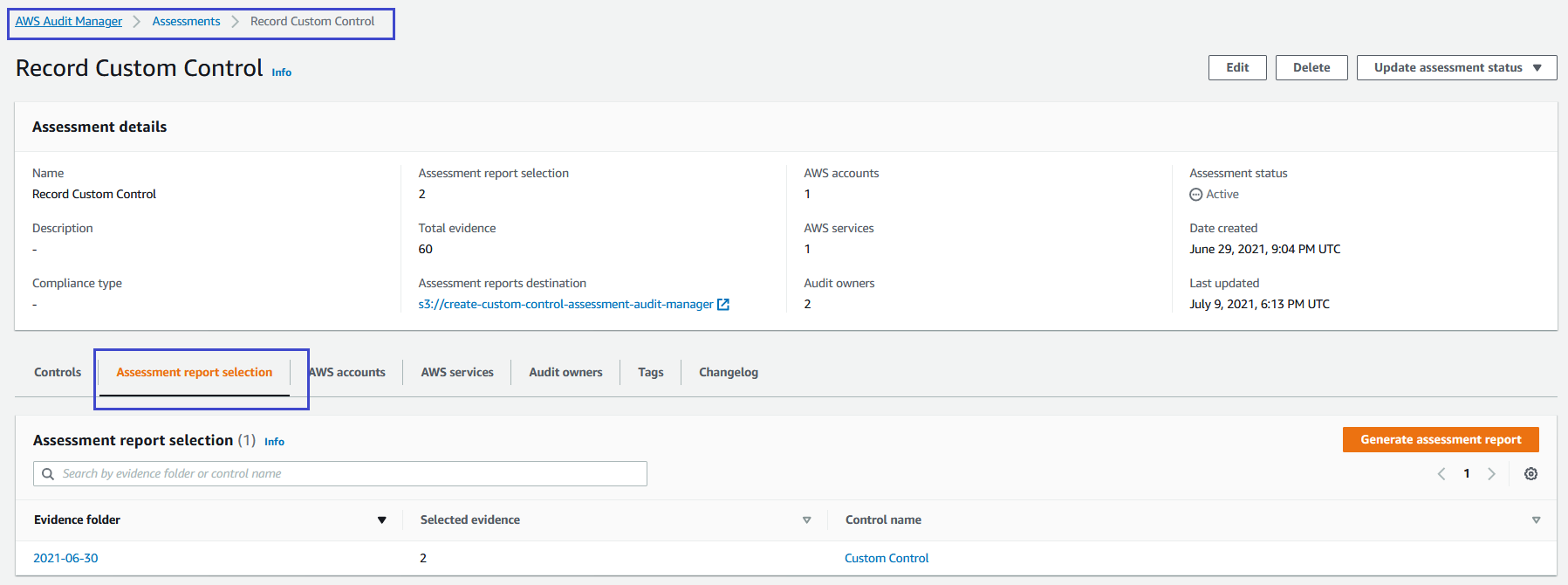Open the S3 assessment reports destination link
The height and width of the screenshot is (585, 1568).
pos(566,305)
